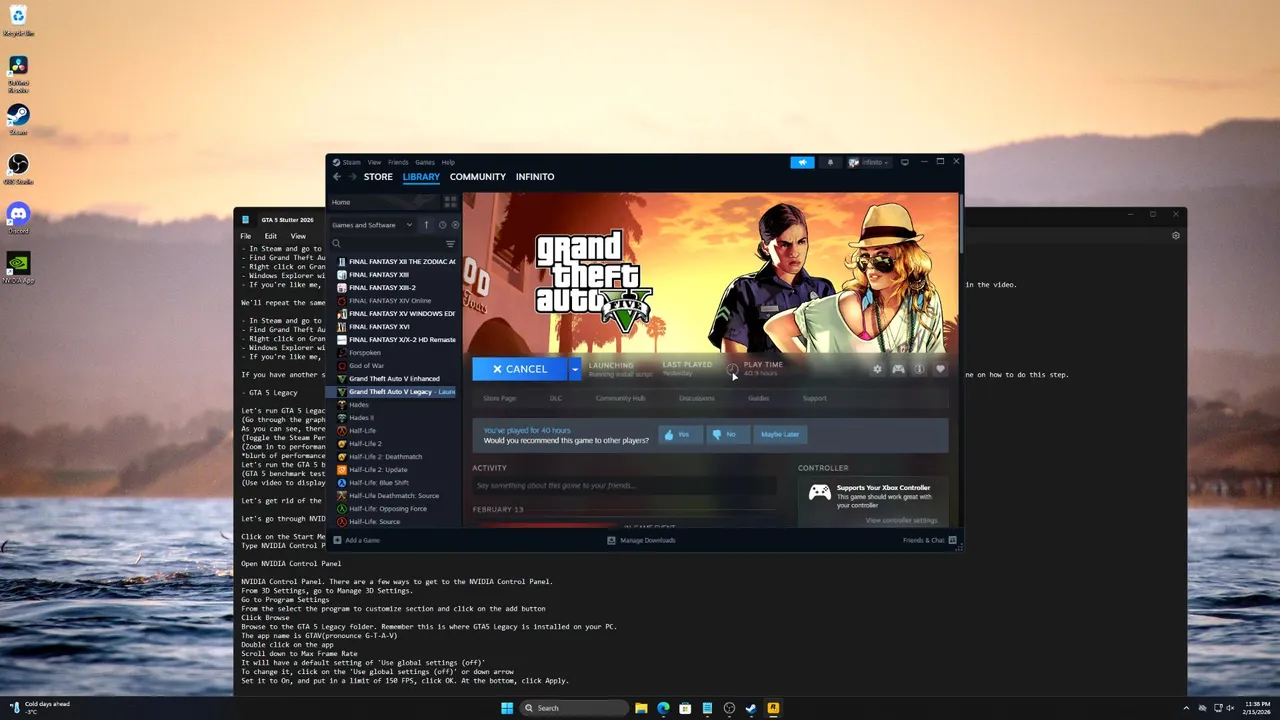Screen dimensions: 1280x720
Task: Open Discord desktop shortcut icon
Action: point(18,217)
